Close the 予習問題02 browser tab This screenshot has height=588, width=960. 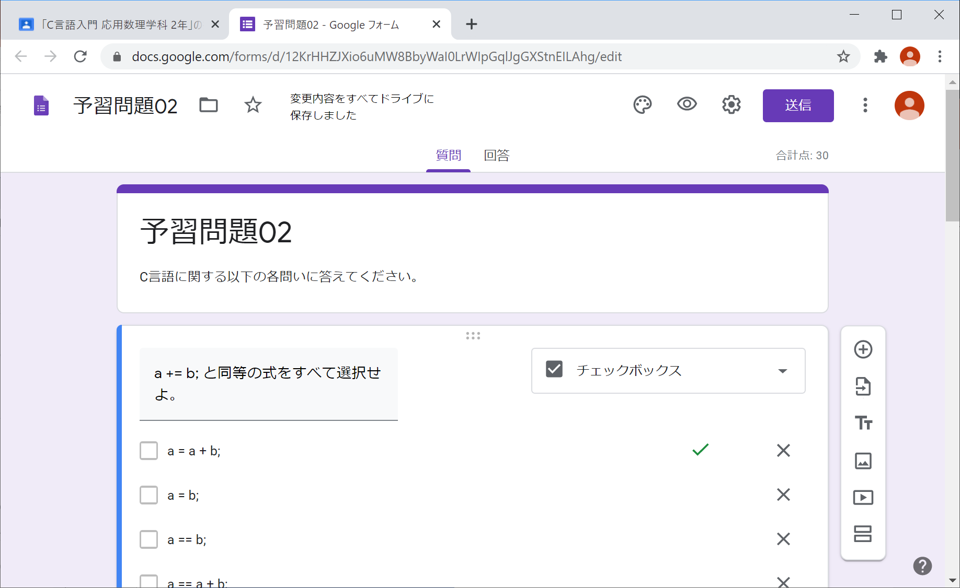coord(436,24)
